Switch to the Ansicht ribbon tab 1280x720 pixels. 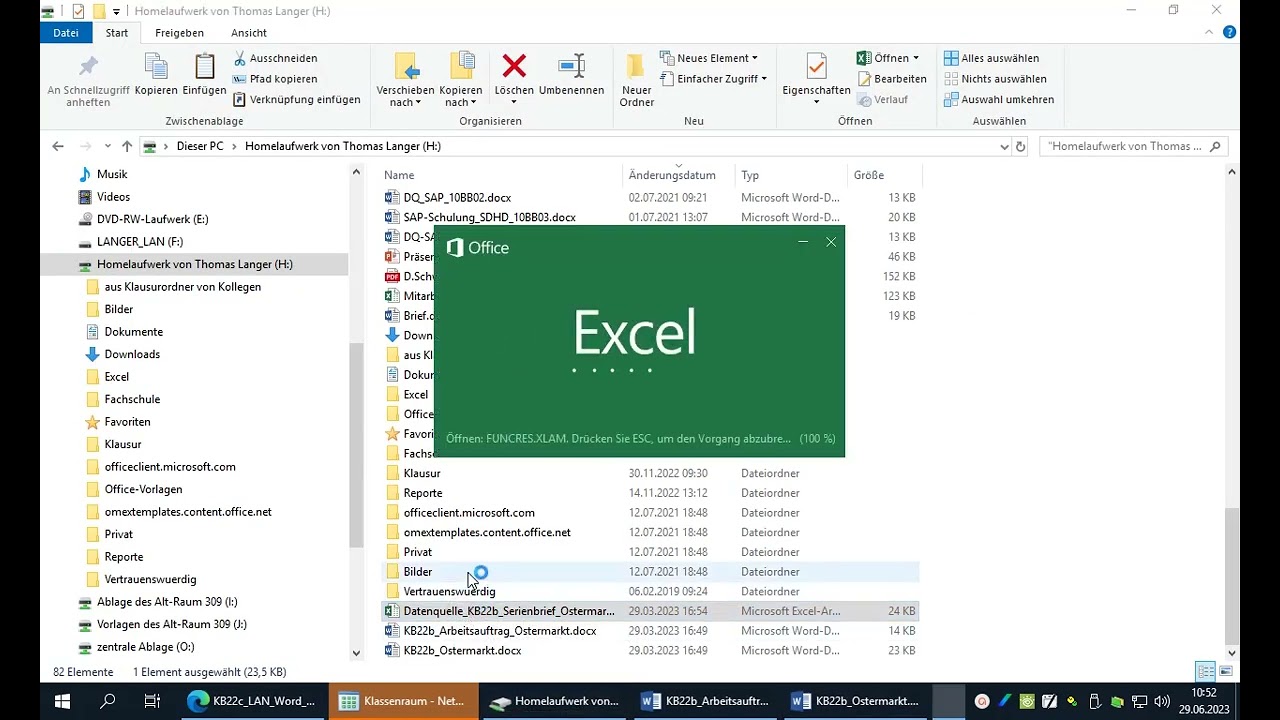coord(249,32)
